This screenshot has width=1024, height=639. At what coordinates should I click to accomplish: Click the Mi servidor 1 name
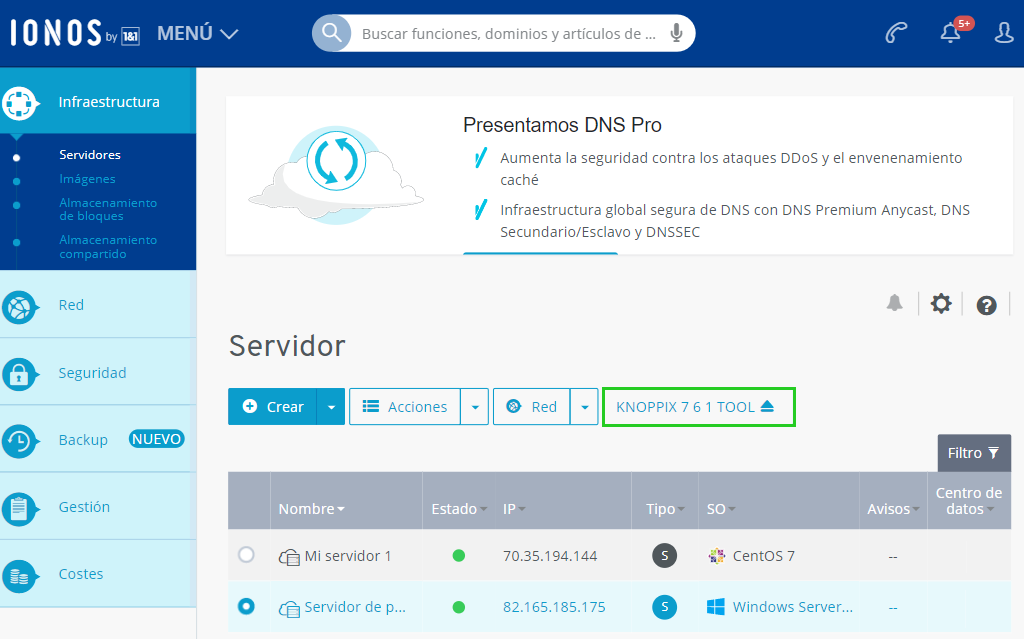pos(348,556)
